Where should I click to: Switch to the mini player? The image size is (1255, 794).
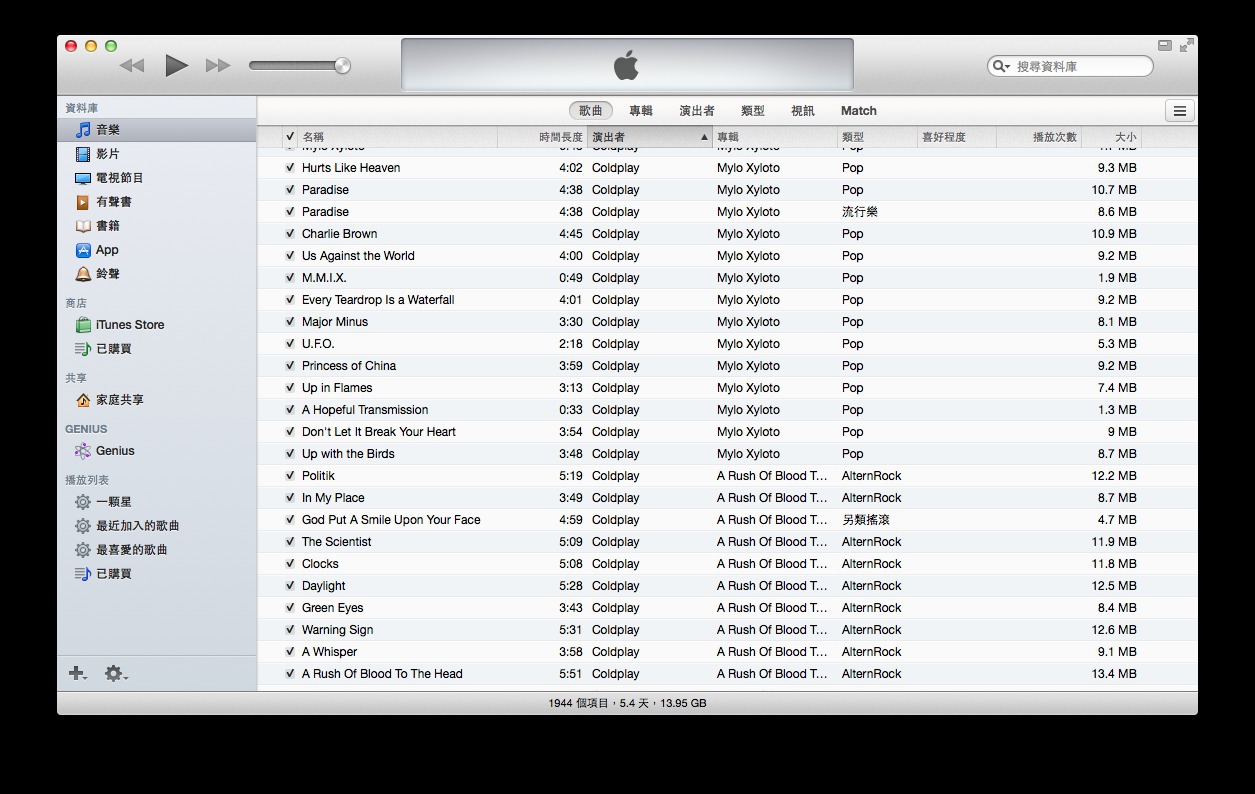[1164, 45]
